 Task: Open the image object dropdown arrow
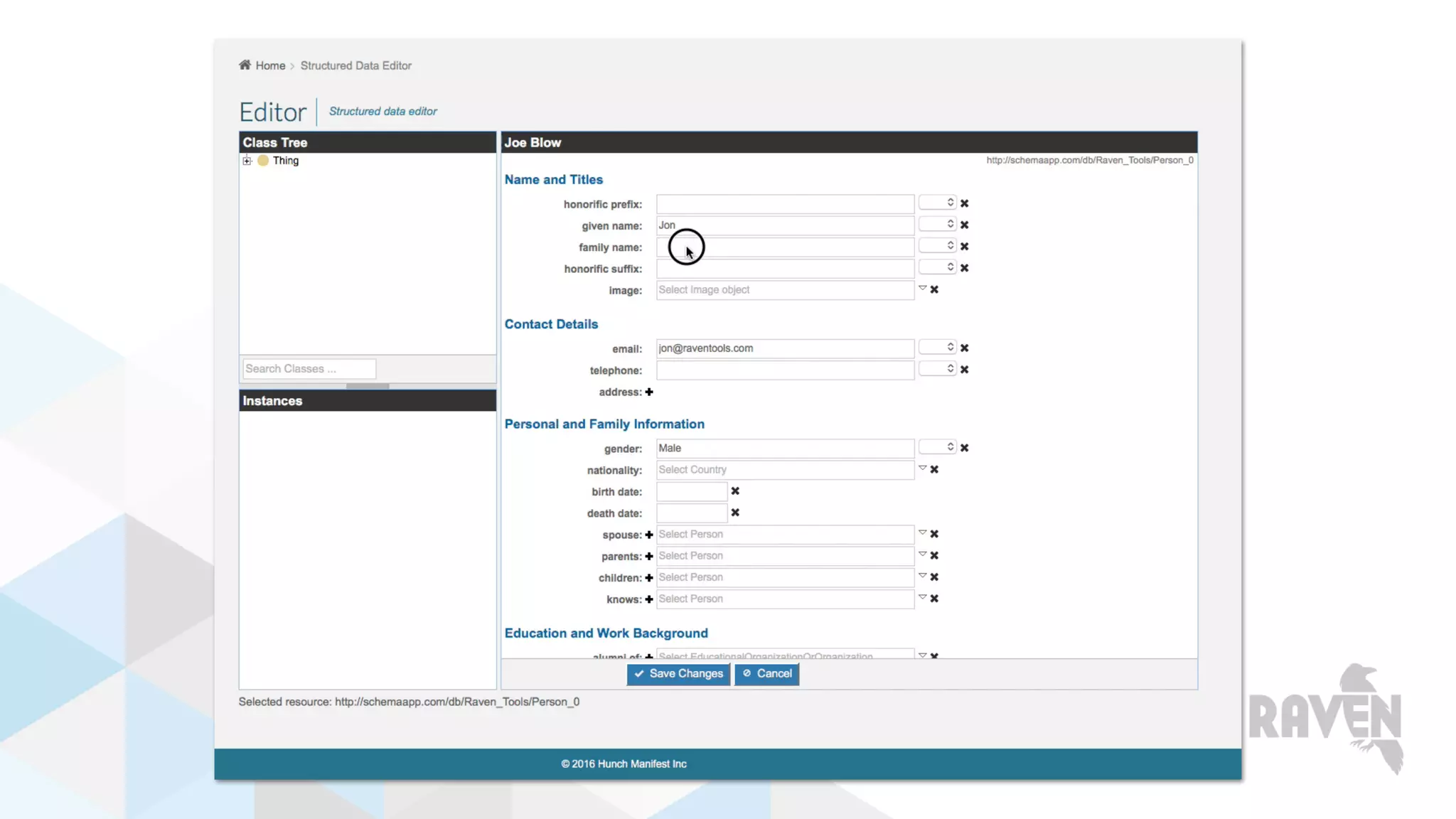922,288
